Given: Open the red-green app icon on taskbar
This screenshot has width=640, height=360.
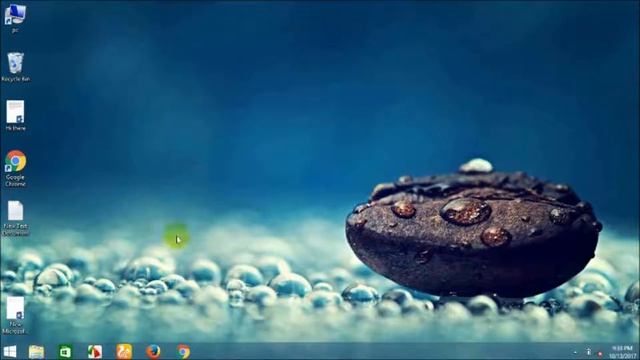Looking at the screenshot, I should [94, 351].
